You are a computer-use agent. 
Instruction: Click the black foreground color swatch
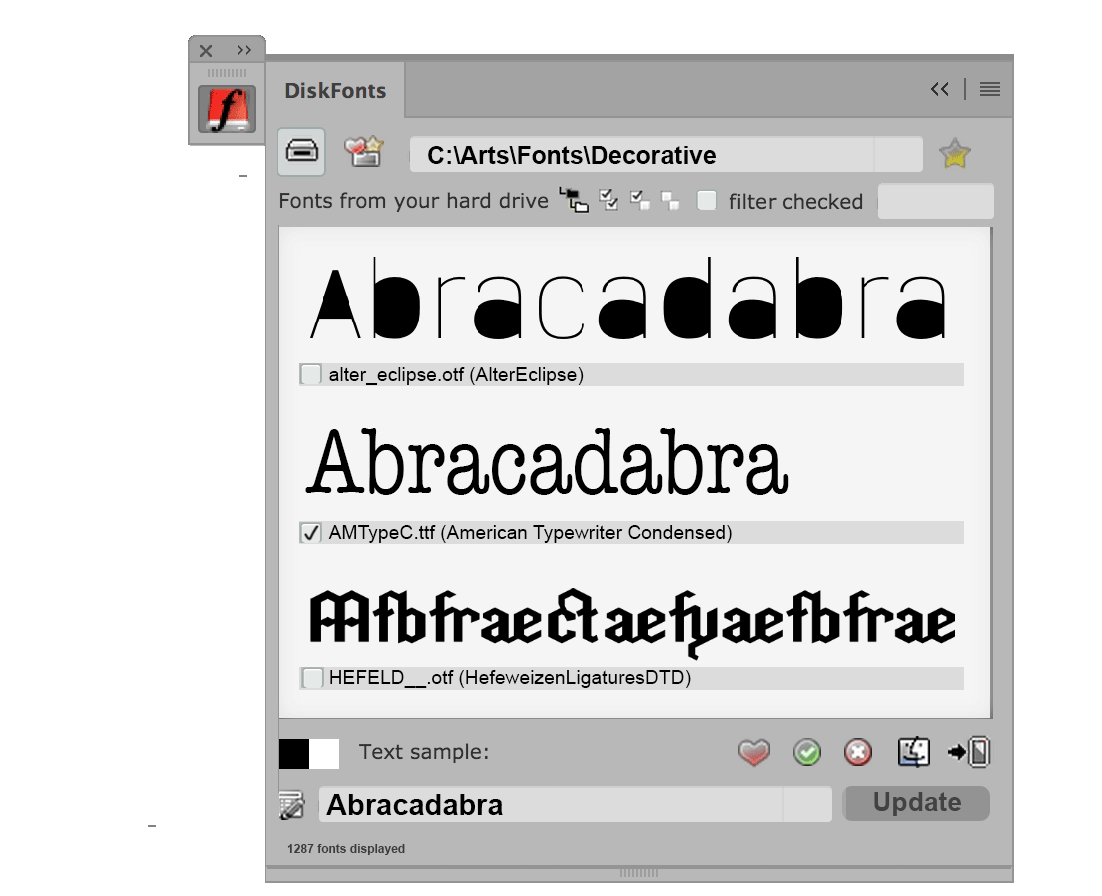294,753
